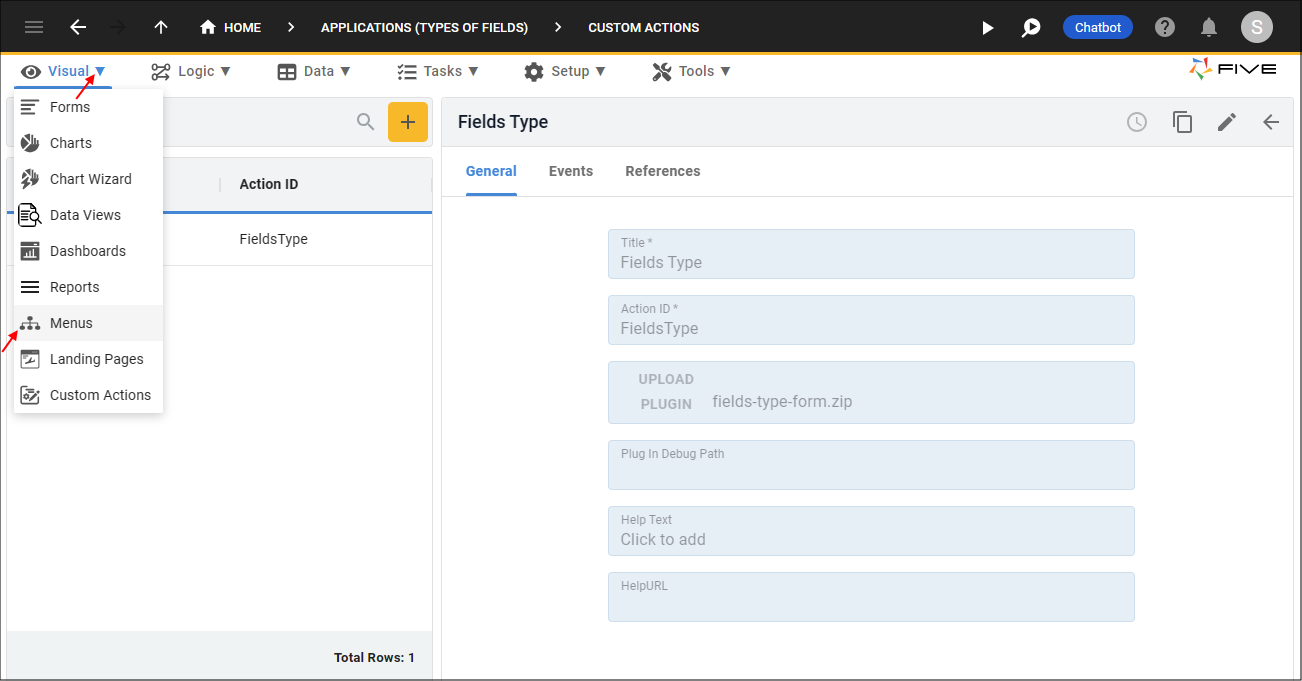
Task: Expand the Logic dropdown menu
Action: (191, 71)
